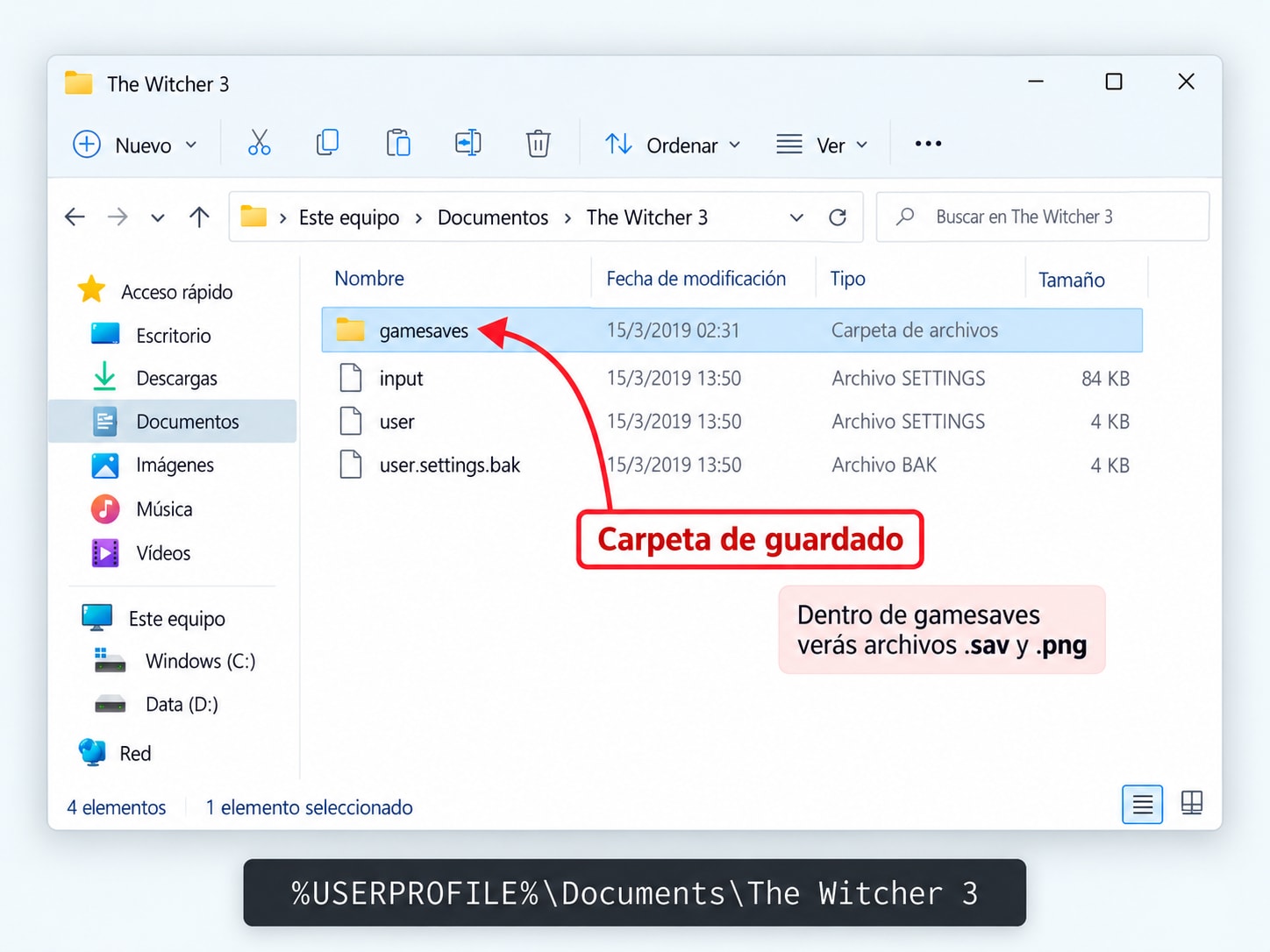Viewport: 1270px width, 952px height.
Task: Click the Buscar en The Witcher 3 field
Action: coord(1043,217)
